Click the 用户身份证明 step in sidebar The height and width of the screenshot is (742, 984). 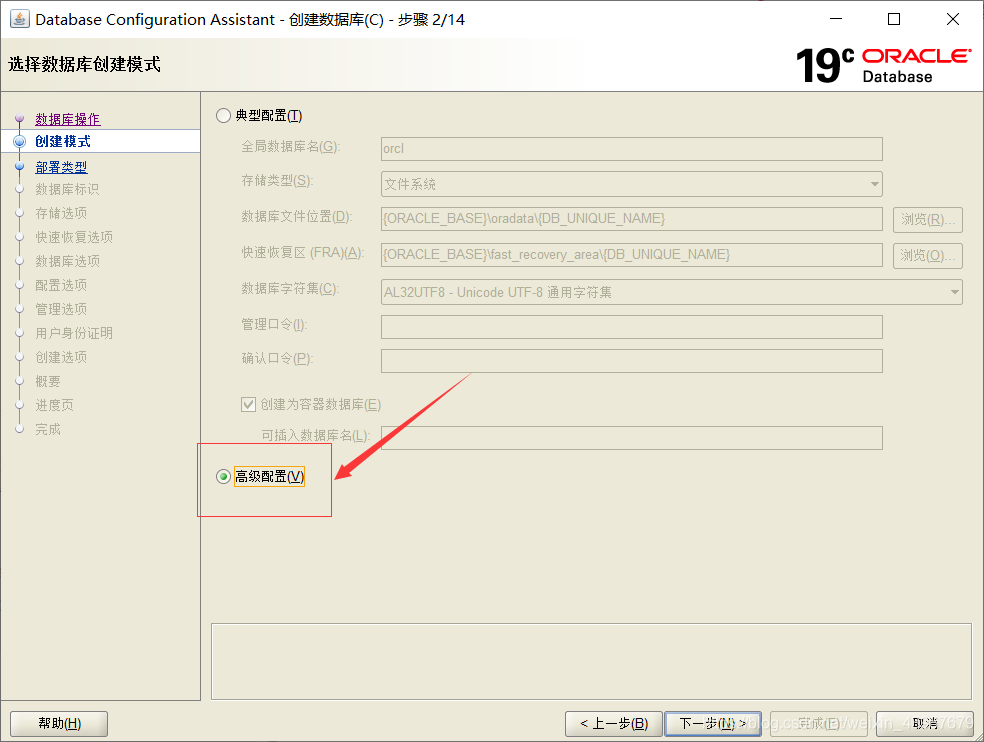pyautogui.click(x=74, y=333)
